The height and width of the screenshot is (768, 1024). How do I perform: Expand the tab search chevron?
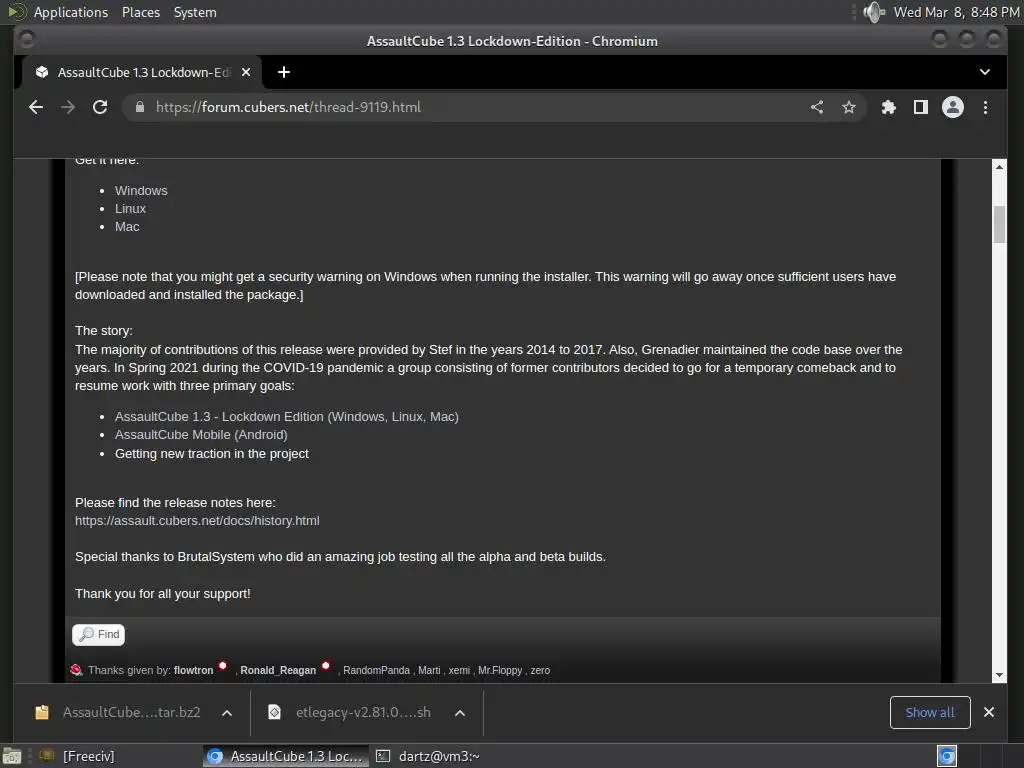(x=985, y=72)
